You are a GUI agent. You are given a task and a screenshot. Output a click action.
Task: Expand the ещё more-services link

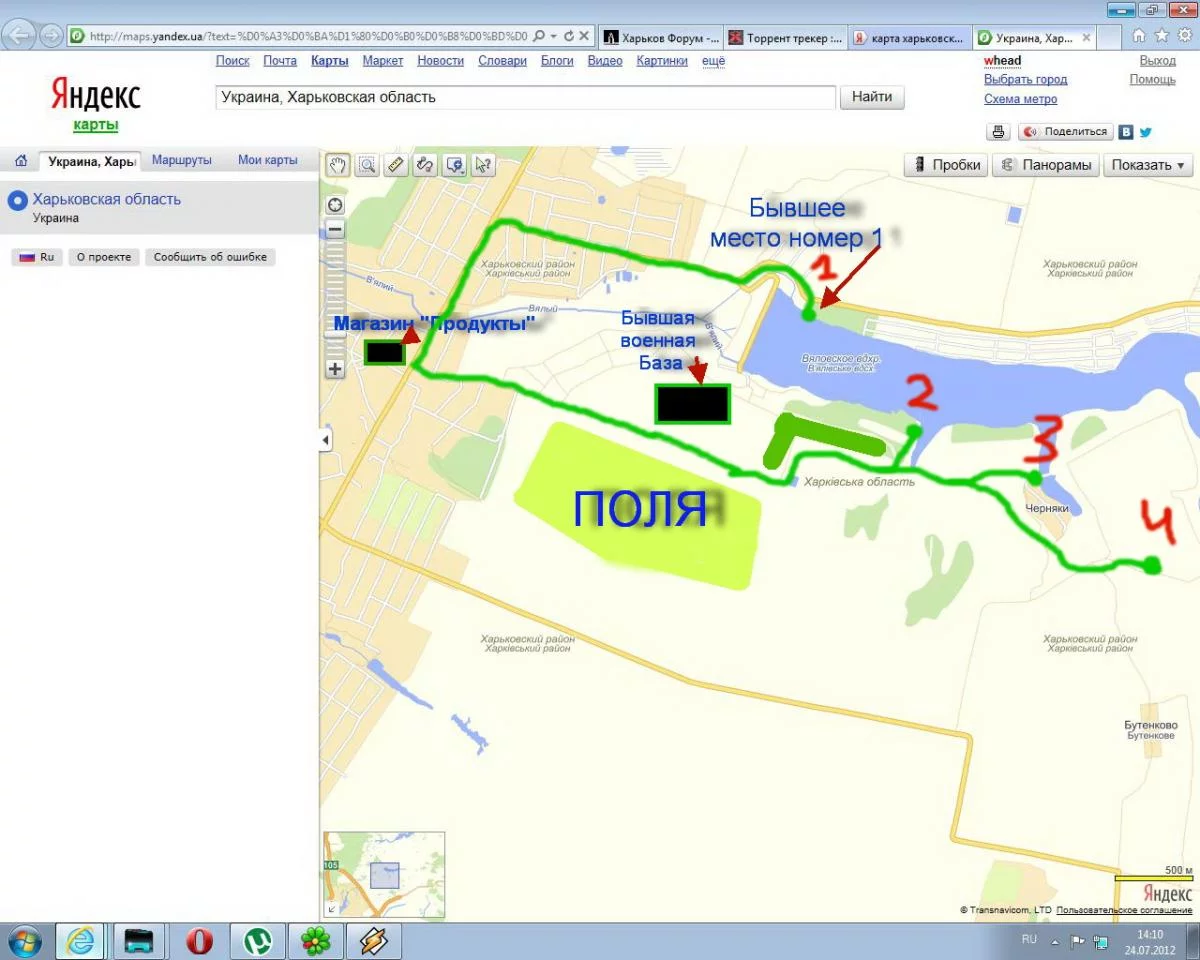point(713,61)
